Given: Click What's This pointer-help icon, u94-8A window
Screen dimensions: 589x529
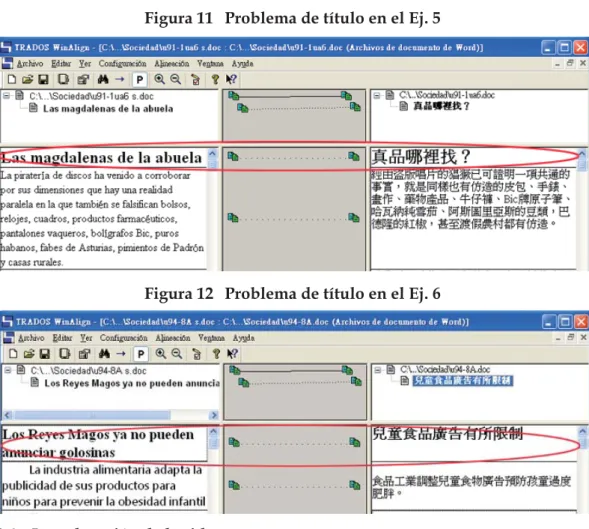Looking at the screenshot, I should (x=232, y=354).
